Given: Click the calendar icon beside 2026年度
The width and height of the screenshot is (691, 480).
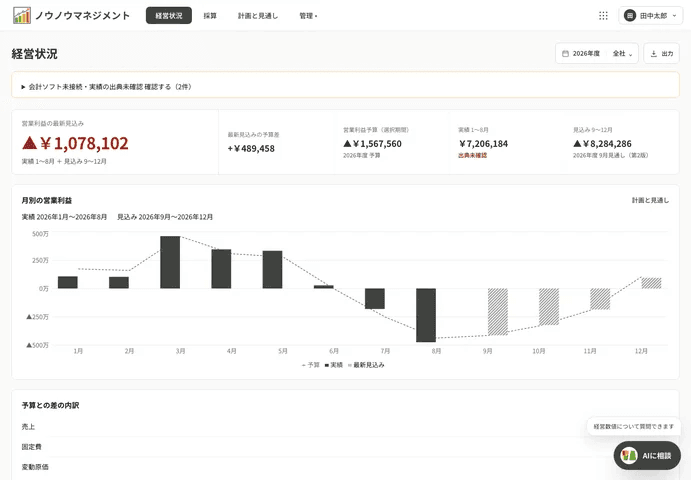Looking at the screenshot, I should 565,54.
